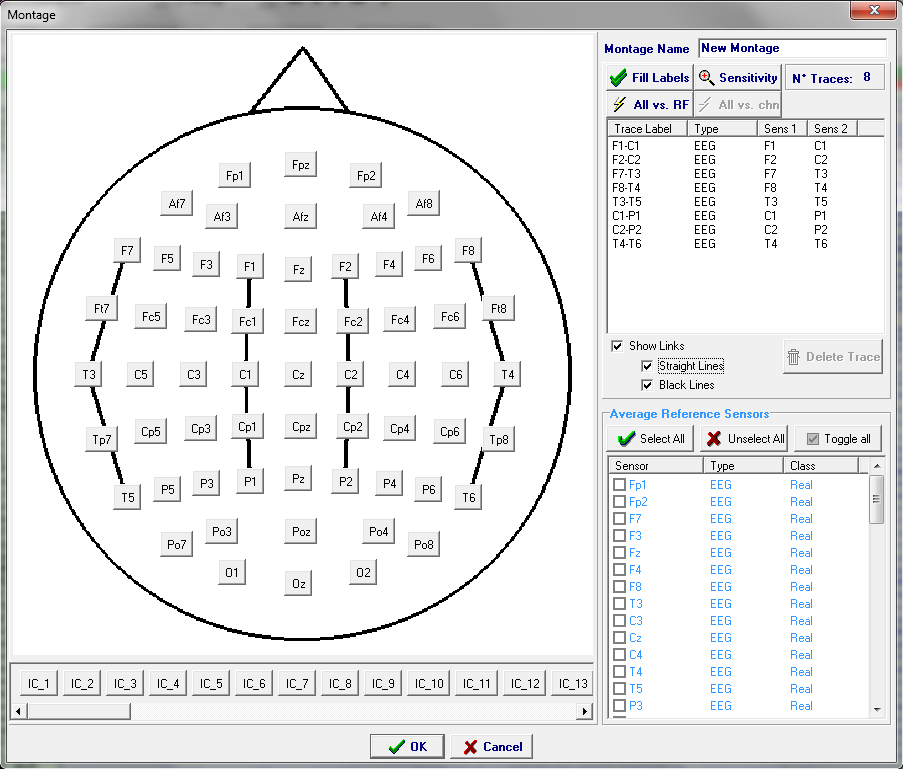Click the IC_1 component button
The image size is (903, 769).
click(39, 683)
